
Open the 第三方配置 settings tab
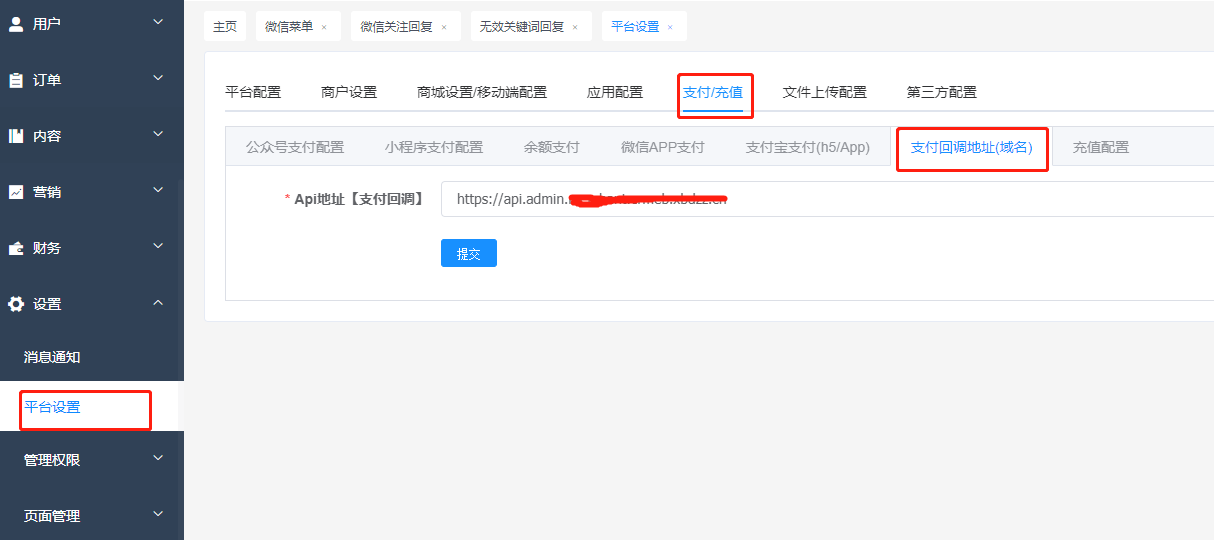tap(942, 92)
